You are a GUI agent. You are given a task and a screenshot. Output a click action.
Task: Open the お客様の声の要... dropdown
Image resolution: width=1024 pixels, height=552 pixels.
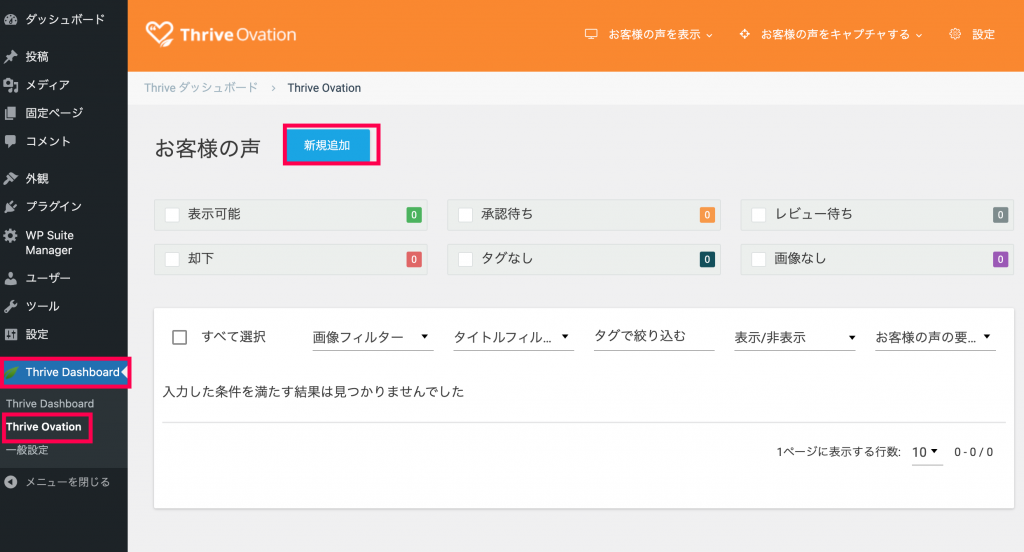(x=935, y=337)
